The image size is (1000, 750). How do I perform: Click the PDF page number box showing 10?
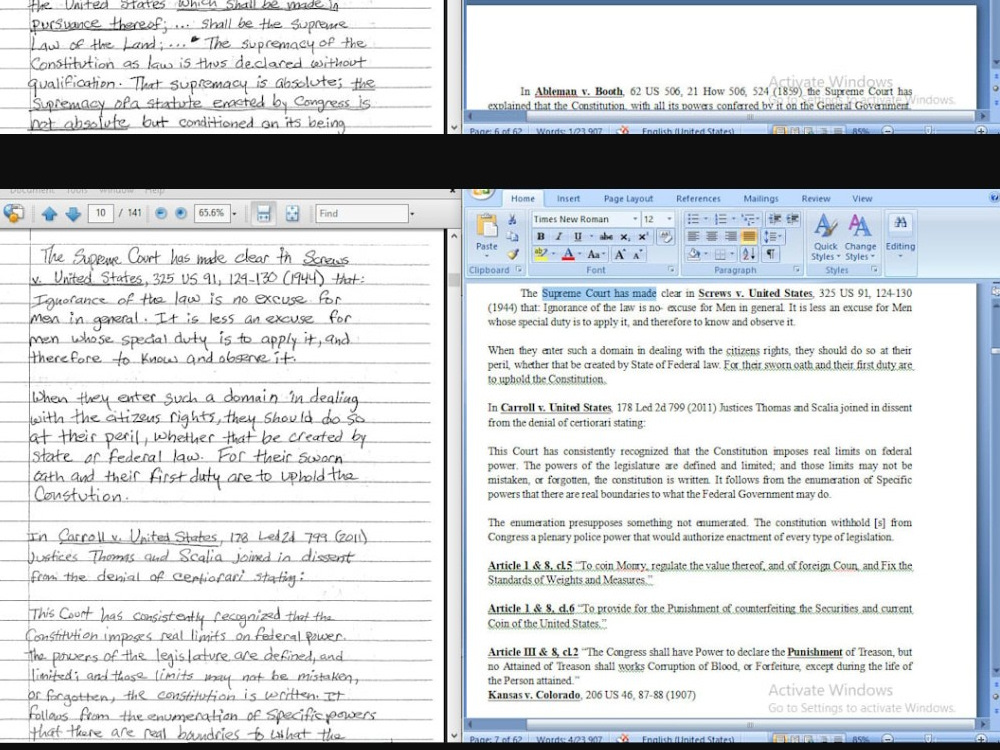coord(101,213)
